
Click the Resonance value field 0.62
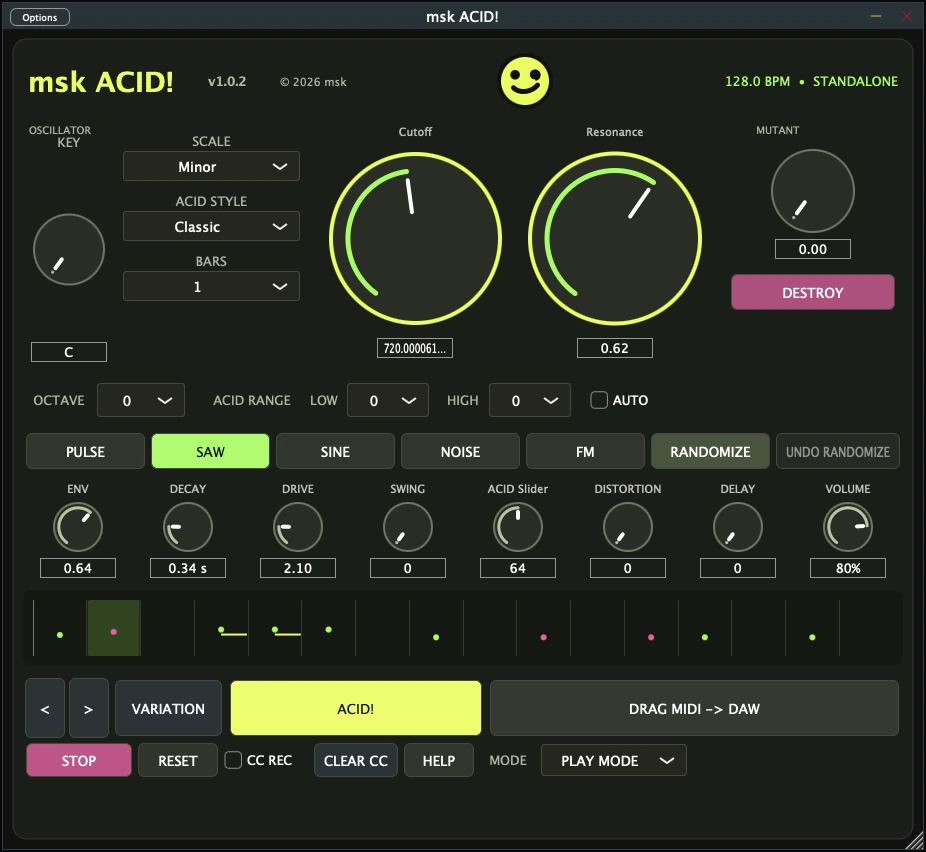tap(615, 348)
